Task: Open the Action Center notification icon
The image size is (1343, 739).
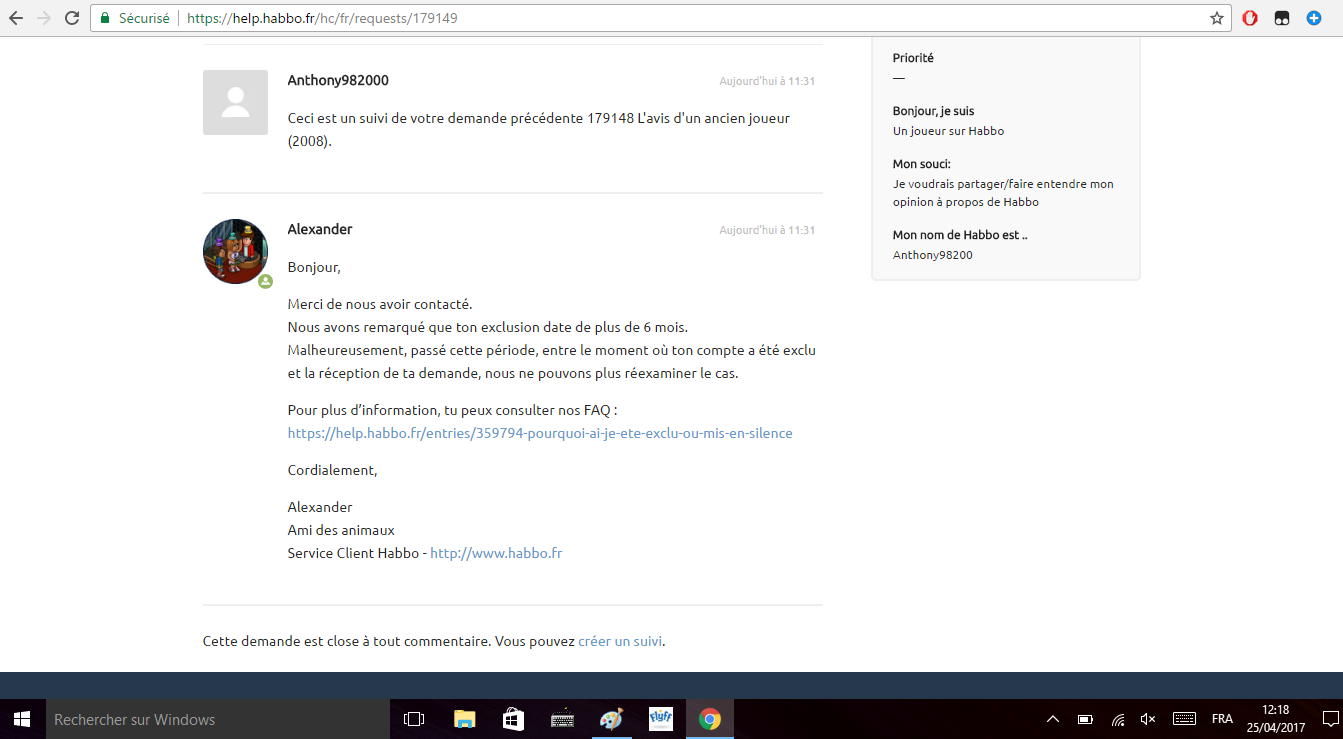Action: pos(1329,719)
